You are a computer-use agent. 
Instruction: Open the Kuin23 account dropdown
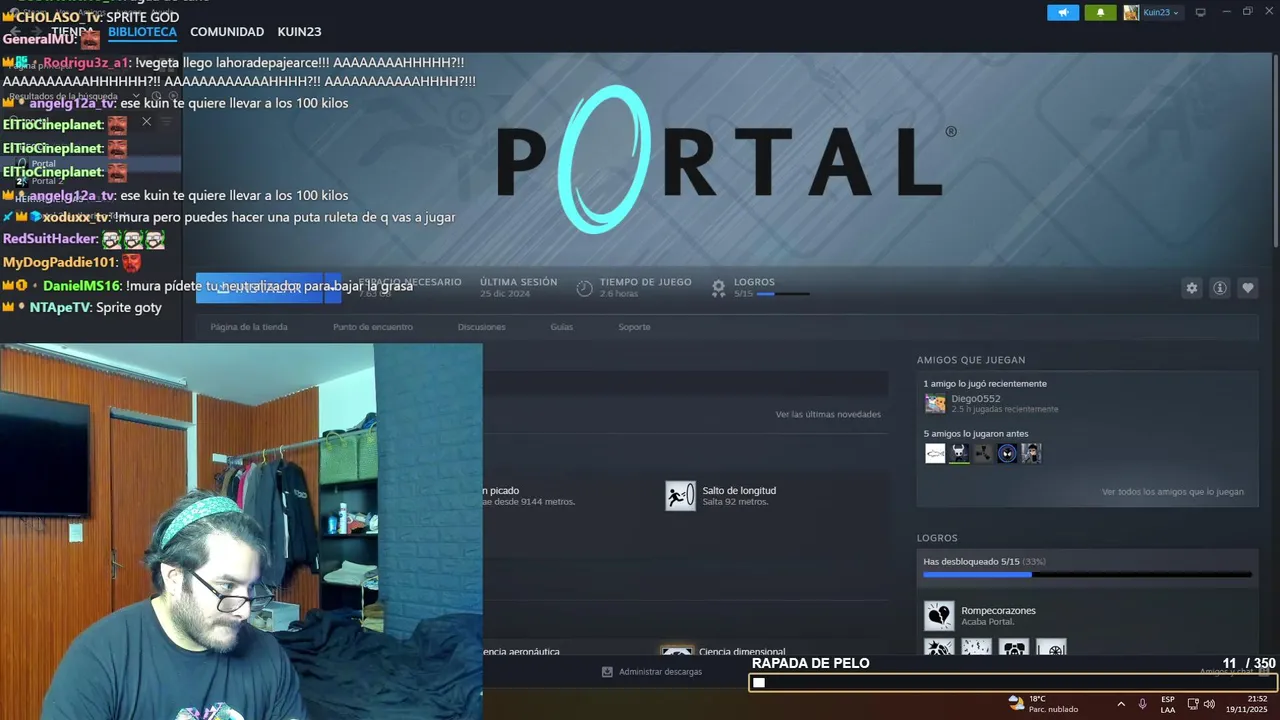pyautogui.click(x=1161, y=12)
